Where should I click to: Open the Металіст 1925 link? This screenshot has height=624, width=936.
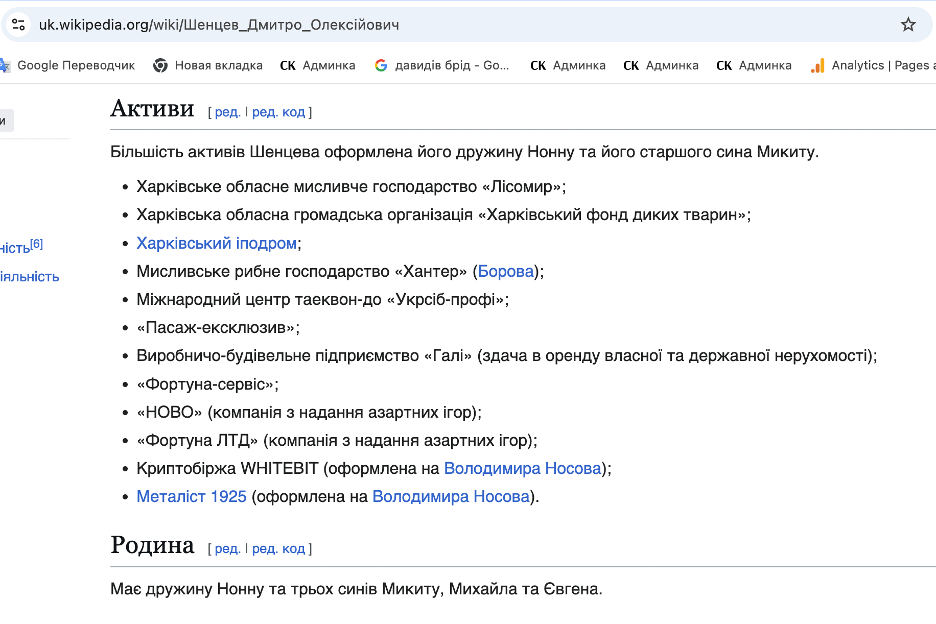tap(192, 497)
